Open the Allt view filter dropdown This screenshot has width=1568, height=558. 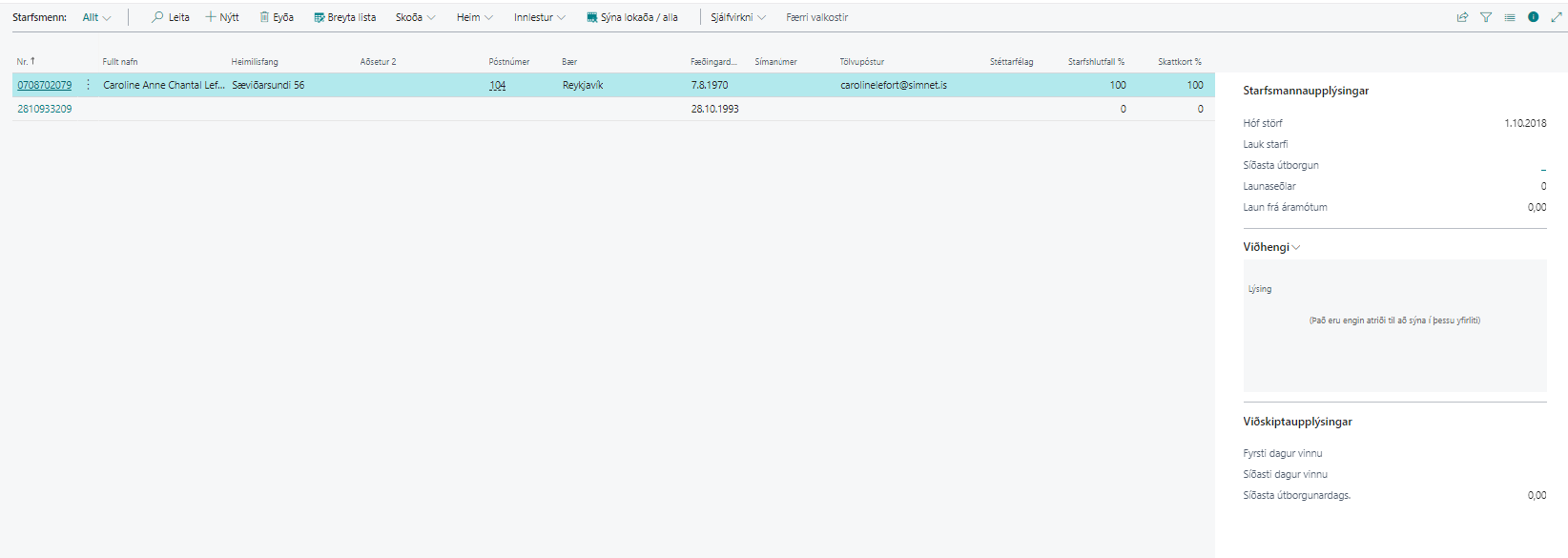tap(96, 17)
